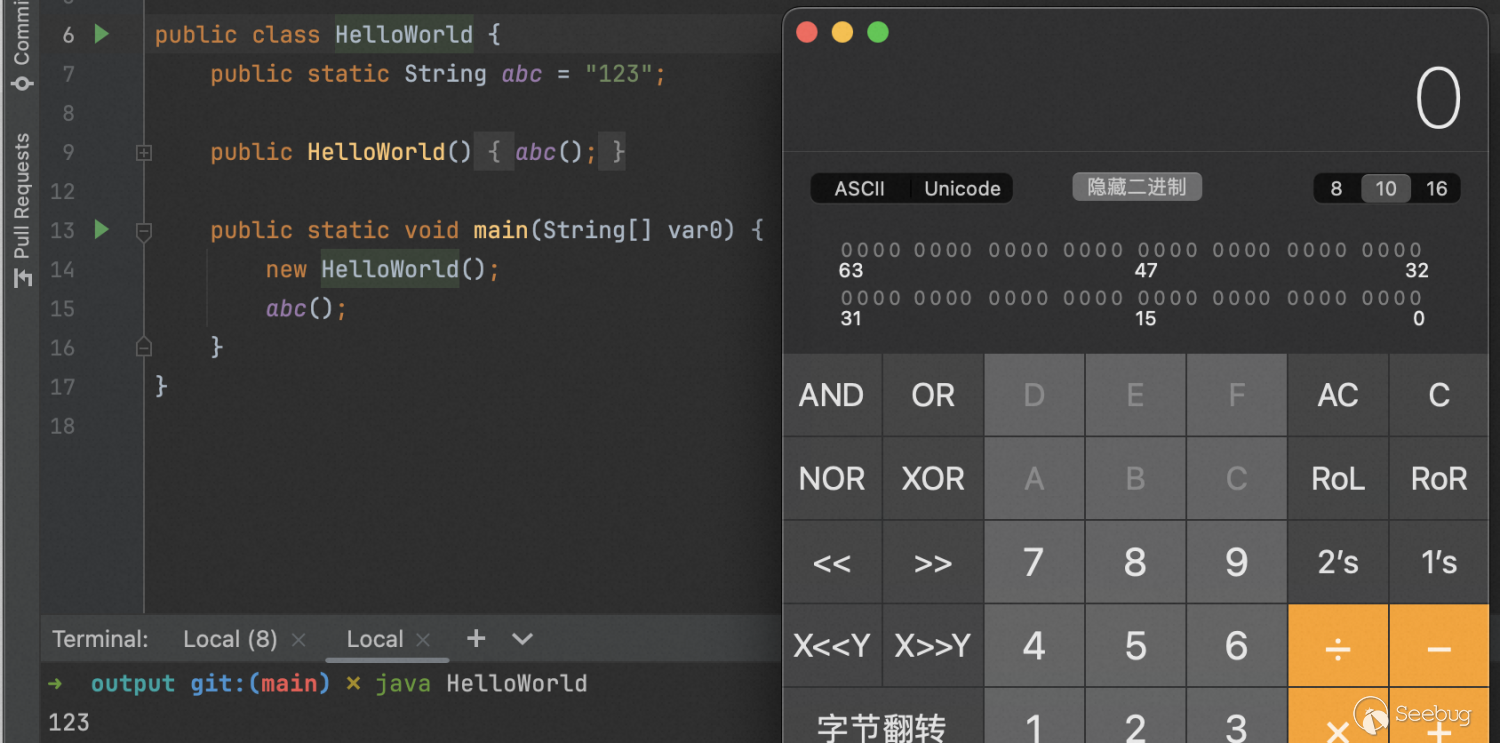This screenshot has width=1500, height=743.
Task: Click the orange divide (÷) key
Action: click(x=1338, y=646)
